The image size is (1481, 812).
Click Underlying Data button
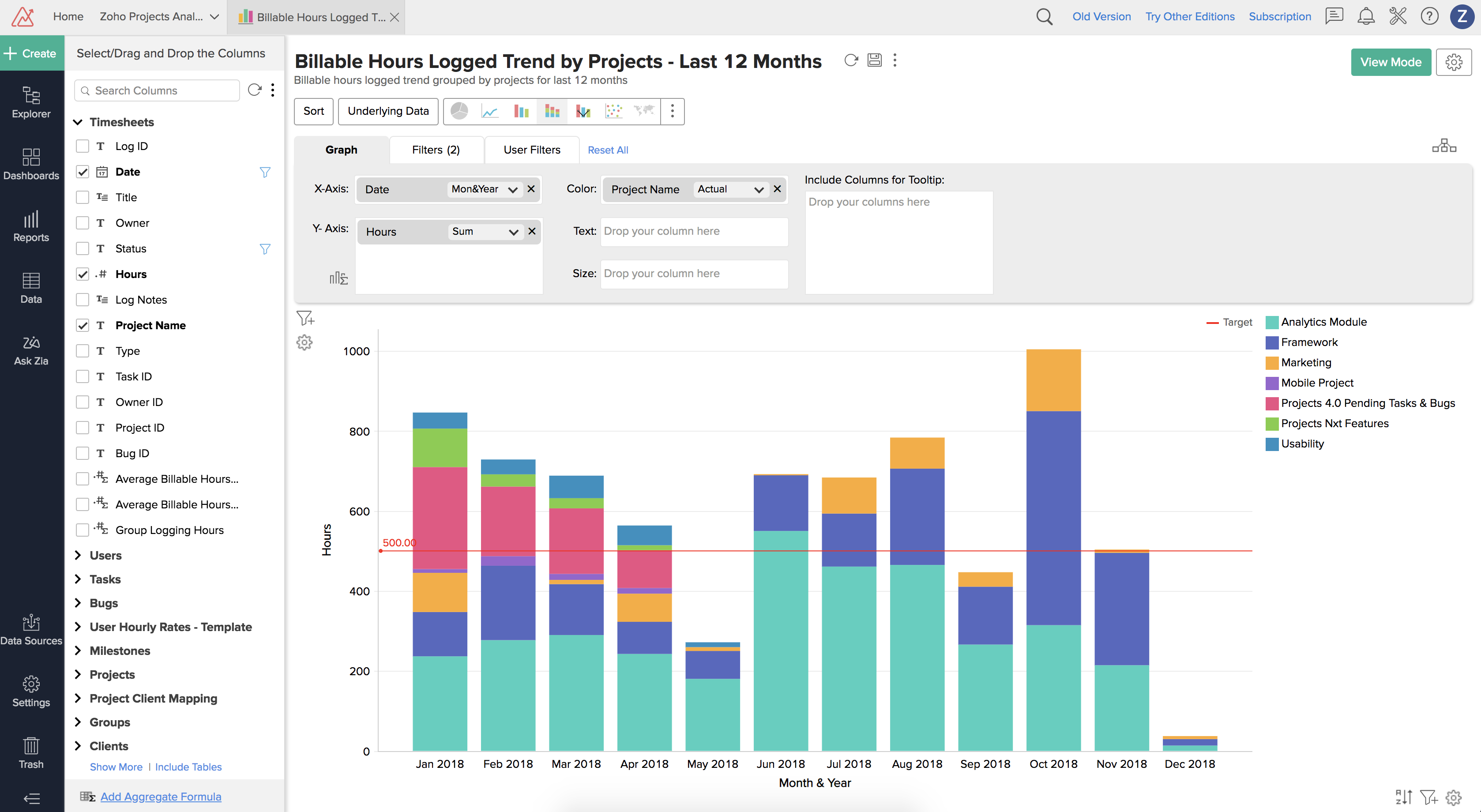[x=388, y=110]
